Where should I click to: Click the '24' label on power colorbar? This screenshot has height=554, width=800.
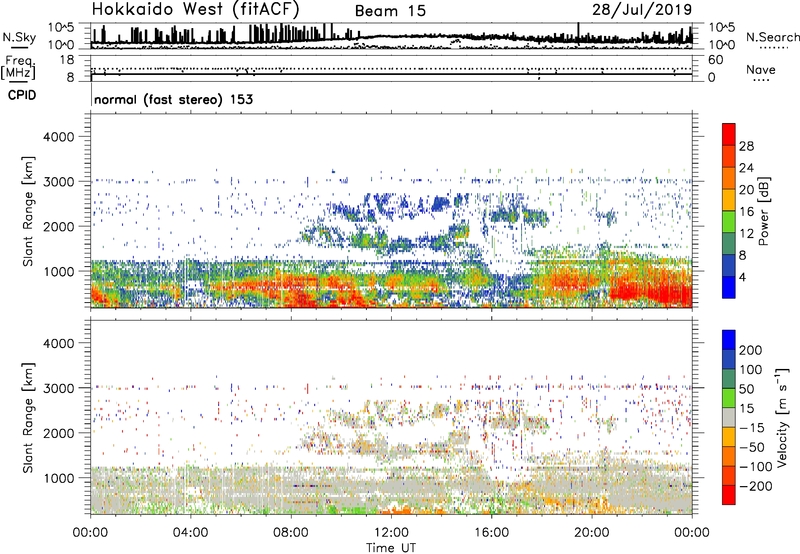click(746, 168)
